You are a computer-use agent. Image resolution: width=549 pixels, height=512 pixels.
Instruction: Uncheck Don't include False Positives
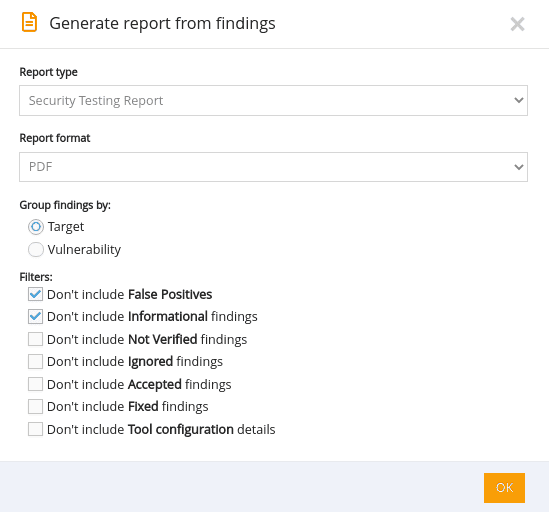click(x=35, y=294)
